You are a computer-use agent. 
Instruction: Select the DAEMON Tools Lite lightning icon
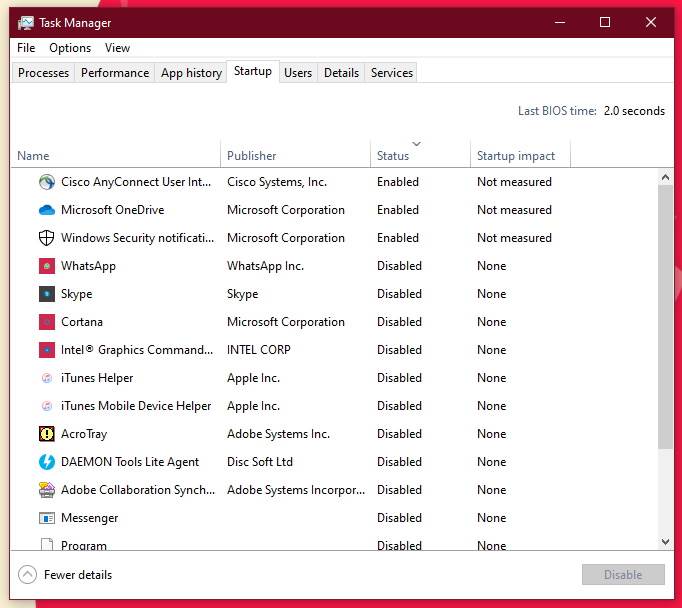[46, 462]
